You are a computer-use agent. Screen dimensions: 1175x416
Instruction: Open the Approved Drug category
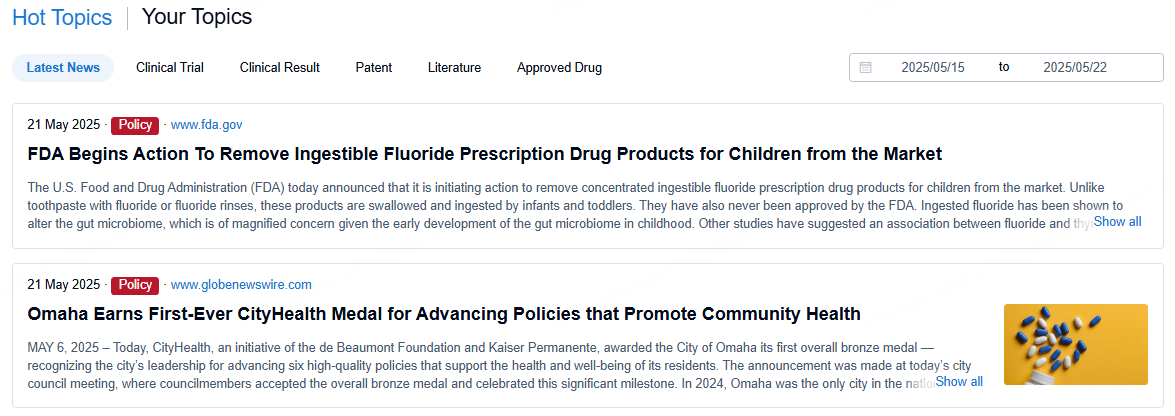(559, 68)
